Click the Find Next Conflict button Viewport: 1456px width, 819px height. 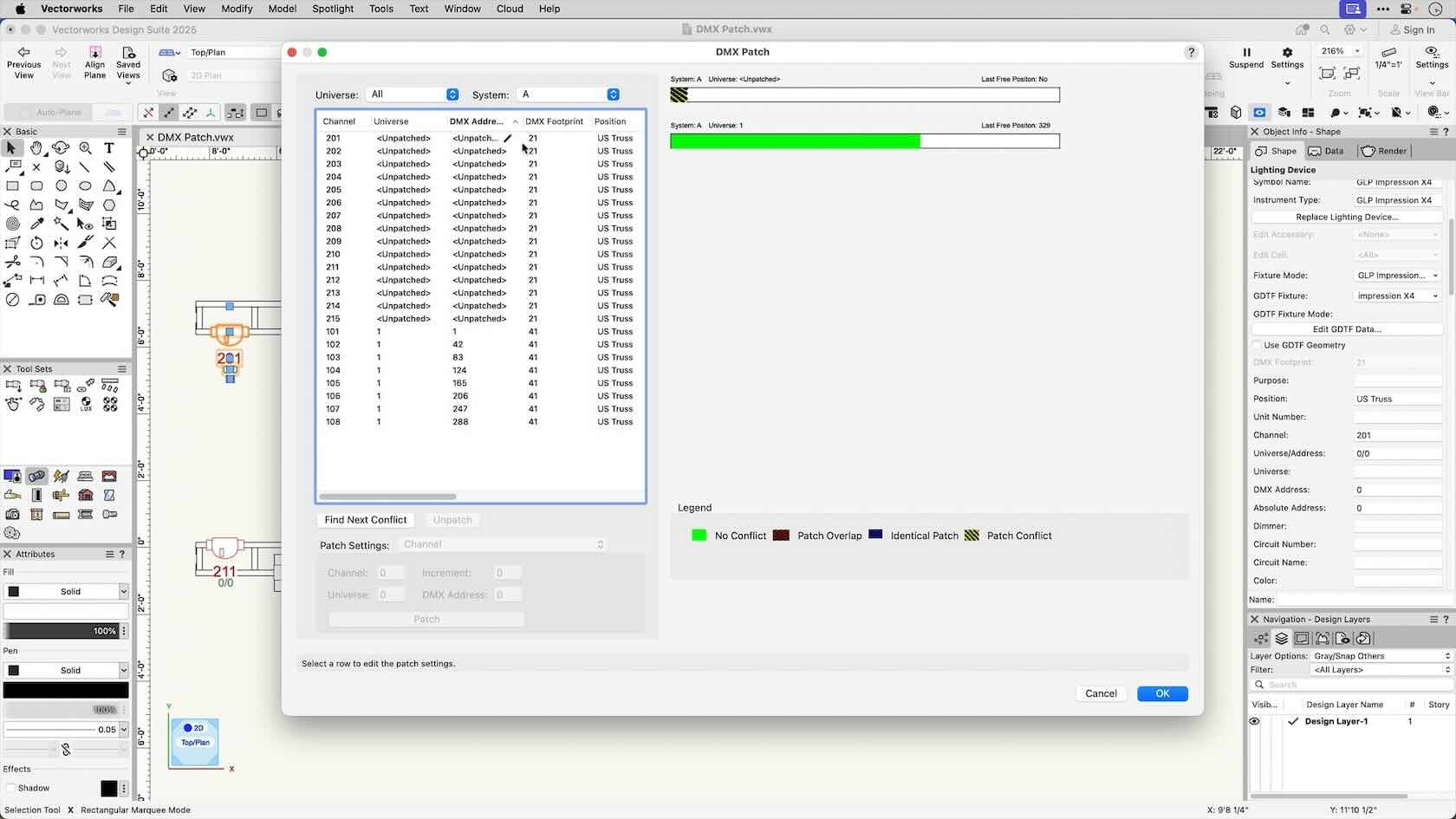click(x=365, y=520)
